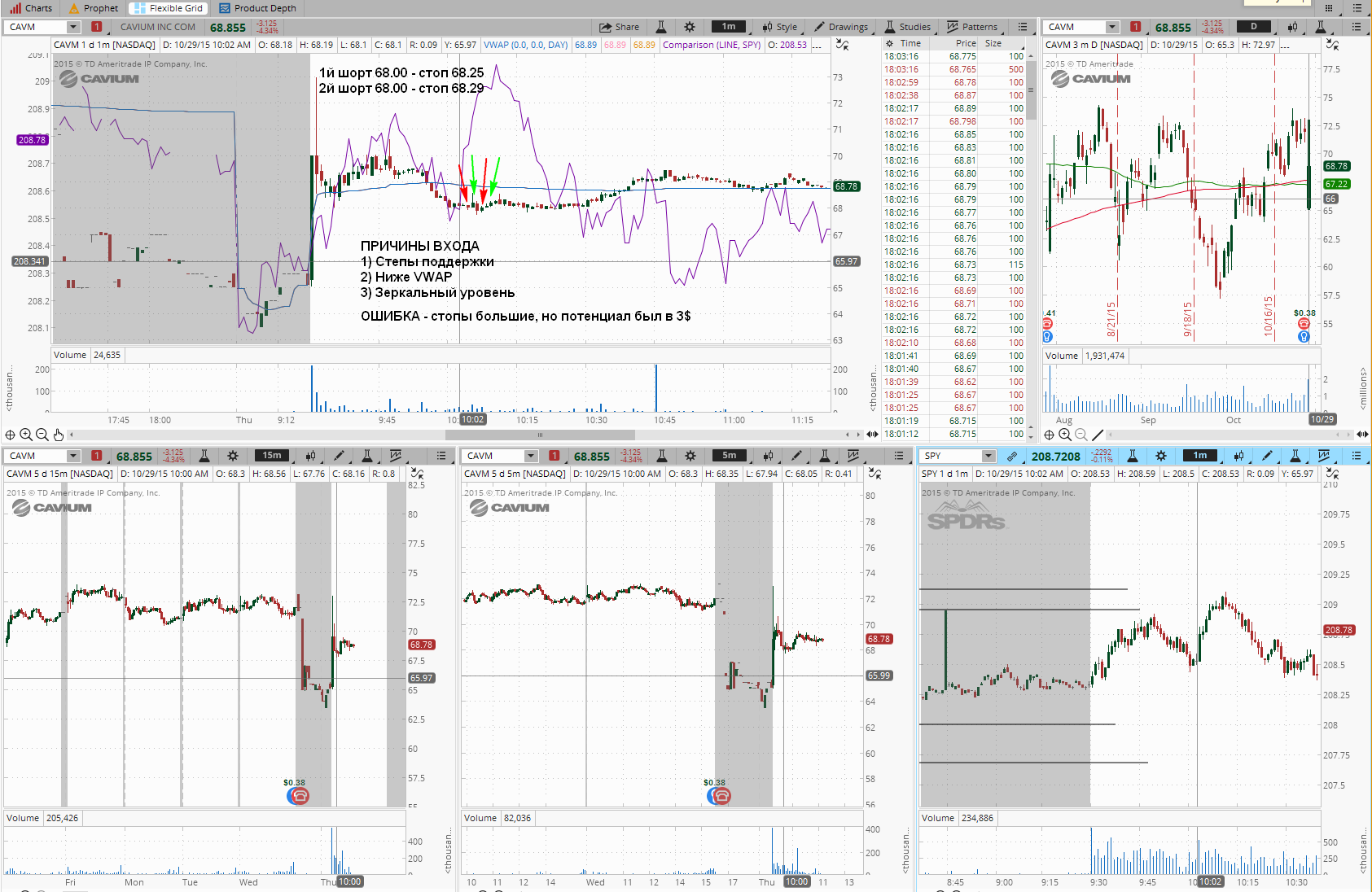Select the Flexible Grid tab
This screenshot has height=892, width=1372.
click(x=169, y=8)
